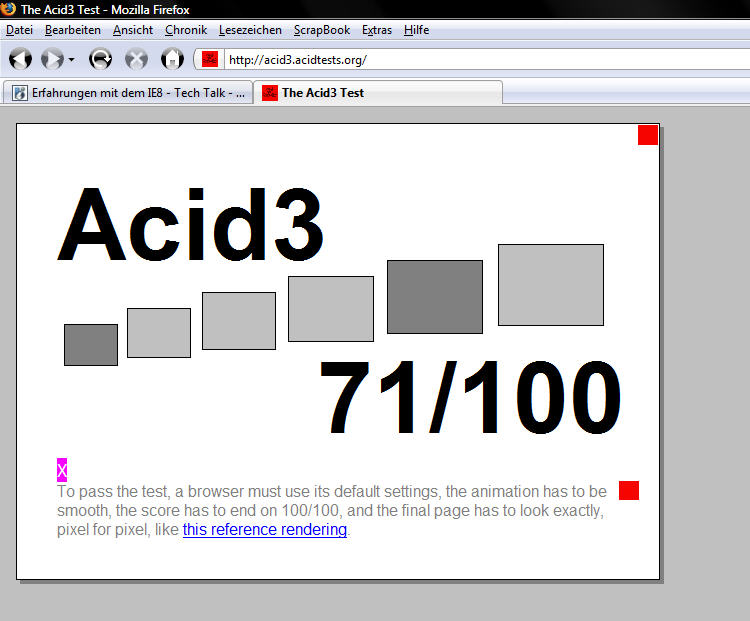Click the Acid3 heading text

coord(191,224)
